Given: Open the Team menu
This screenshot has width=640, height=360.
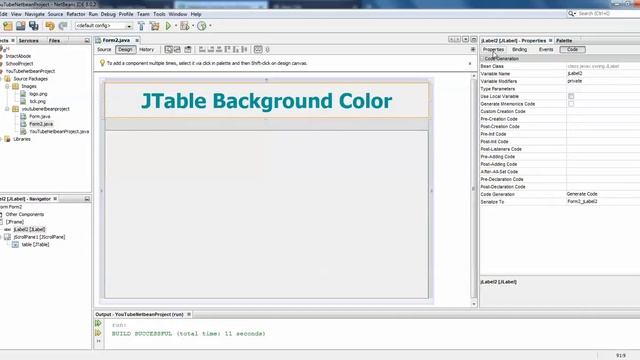Looking at the screenshot, I should [x=143, y=14].
